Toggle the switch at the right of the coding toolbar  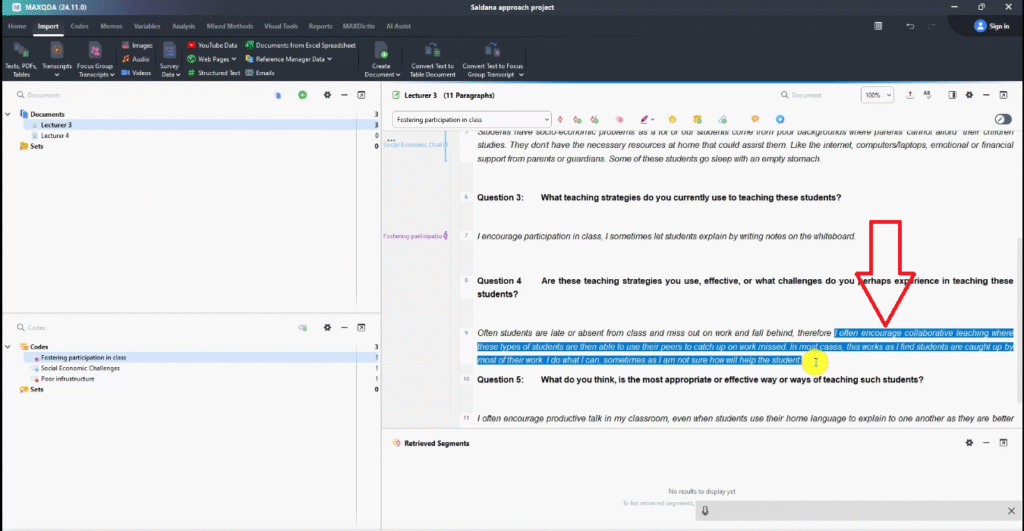click(1002, 120)
